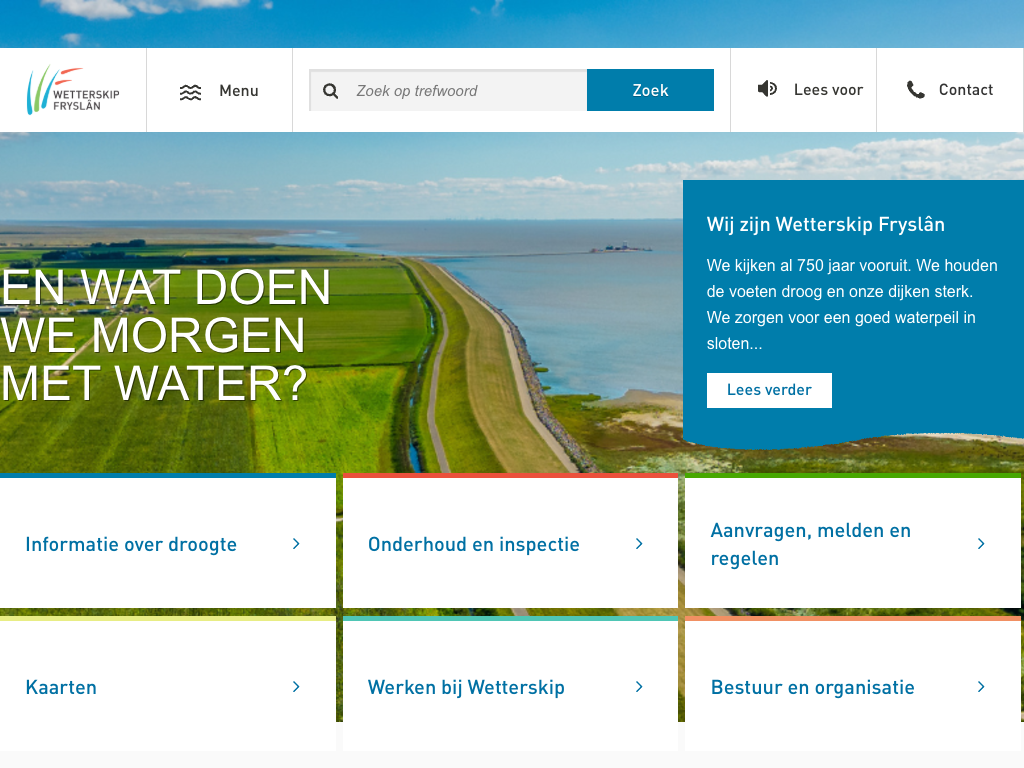Click chevron next to Bestuur en organisatie
This screenshot has height=768, width=1024.
click(x=981, y=687)
